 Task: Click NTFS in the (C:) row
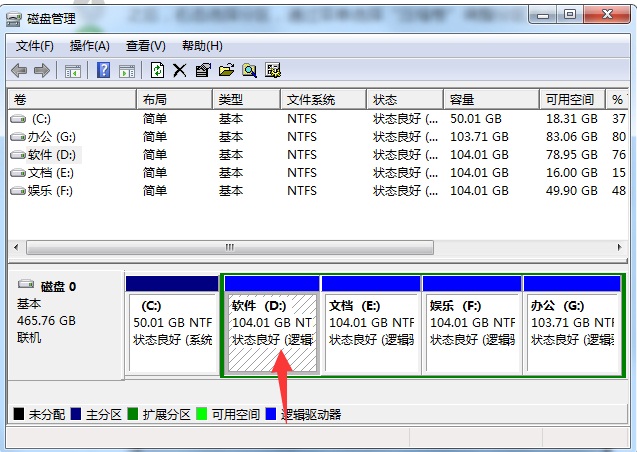[x=302, y=119]
